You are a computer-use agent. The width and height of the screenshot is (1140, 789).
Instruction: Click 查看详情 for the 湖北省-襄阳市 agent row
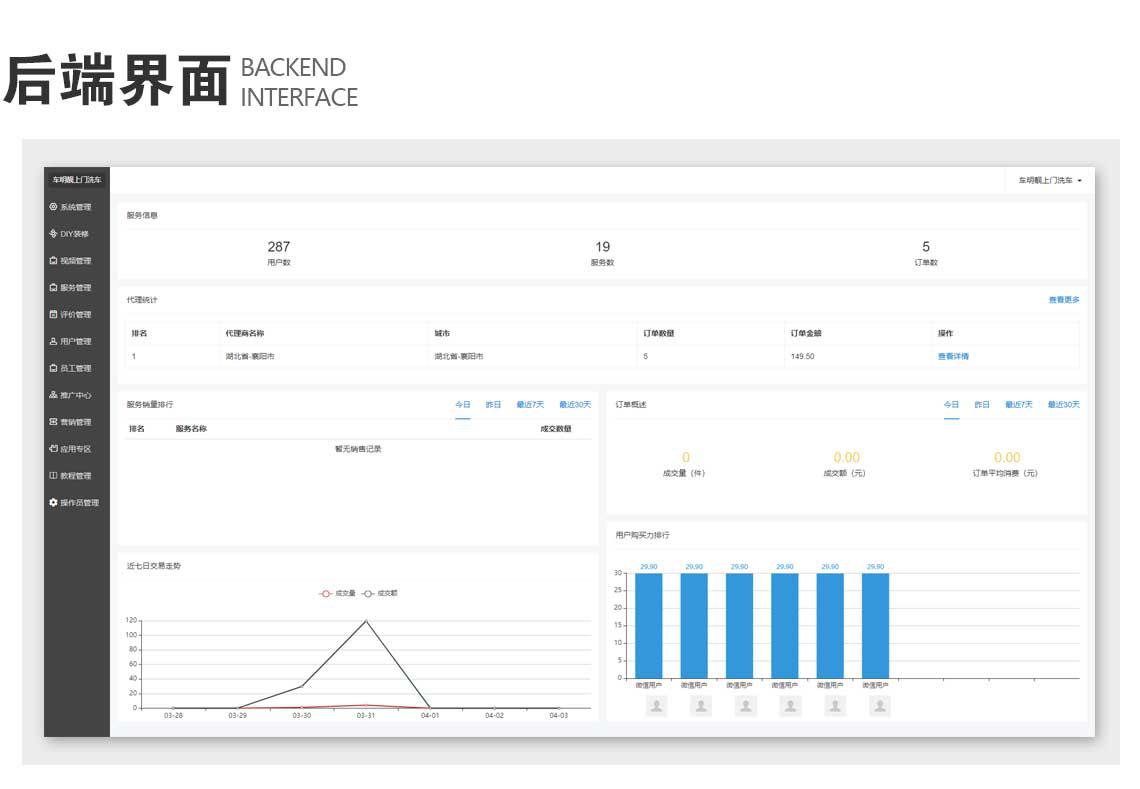(952, 356)
